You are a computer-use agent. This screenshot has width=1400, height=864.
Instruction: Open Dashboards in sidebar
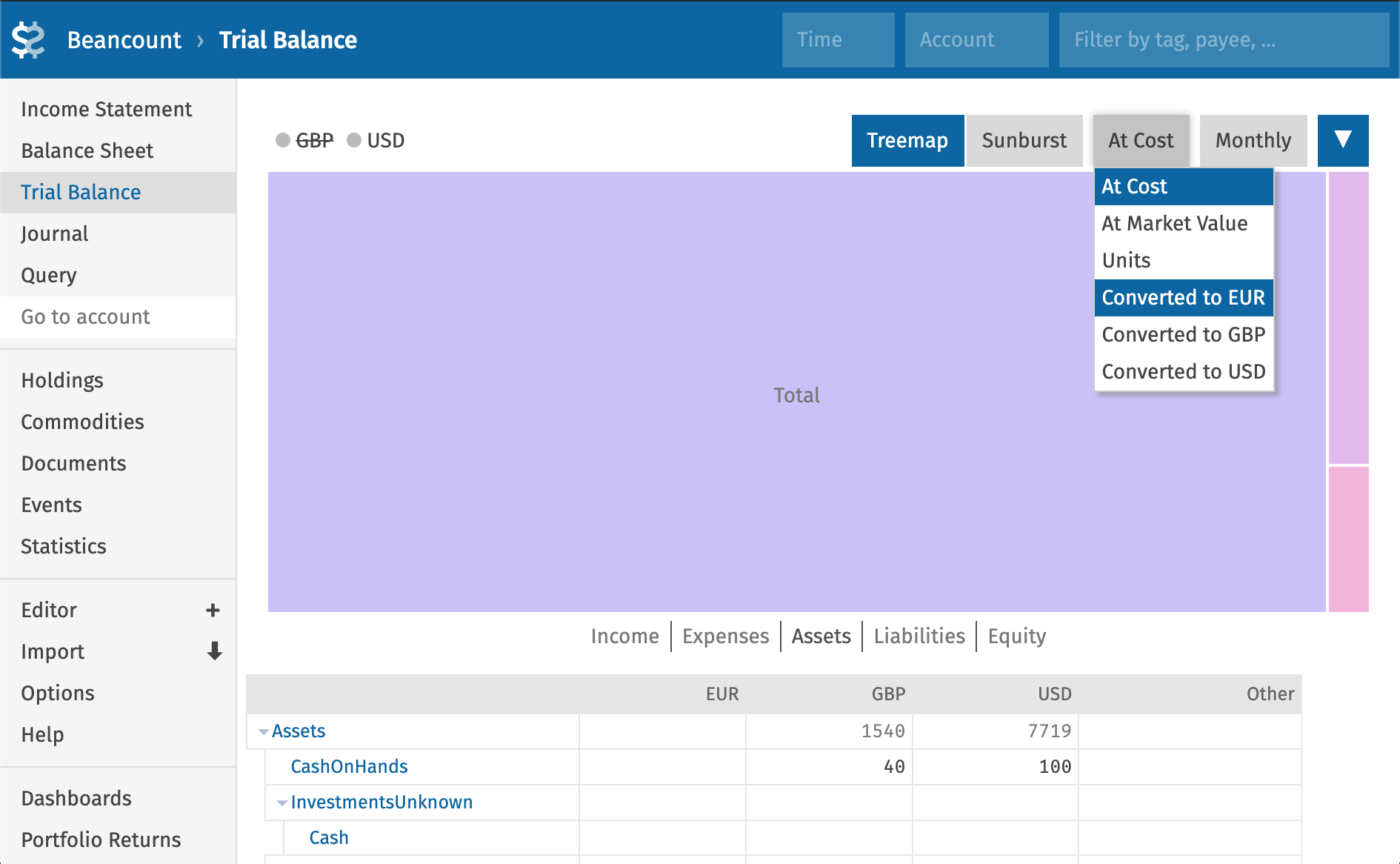coord(118,799)
